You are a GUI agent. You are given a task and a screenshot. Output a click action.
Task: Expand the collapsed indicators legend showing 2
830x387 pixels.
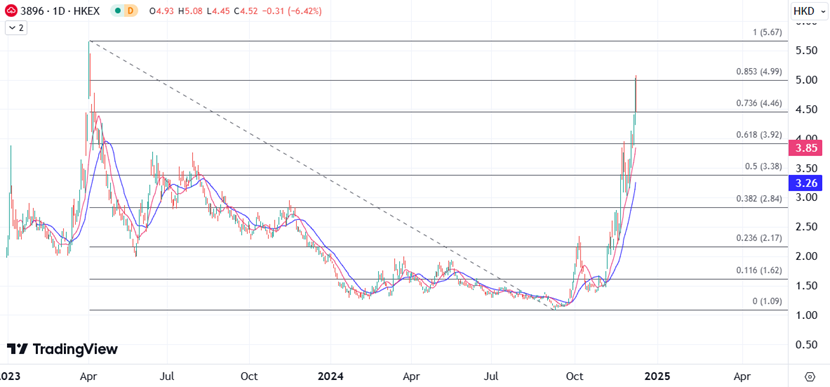pos(16,28)
